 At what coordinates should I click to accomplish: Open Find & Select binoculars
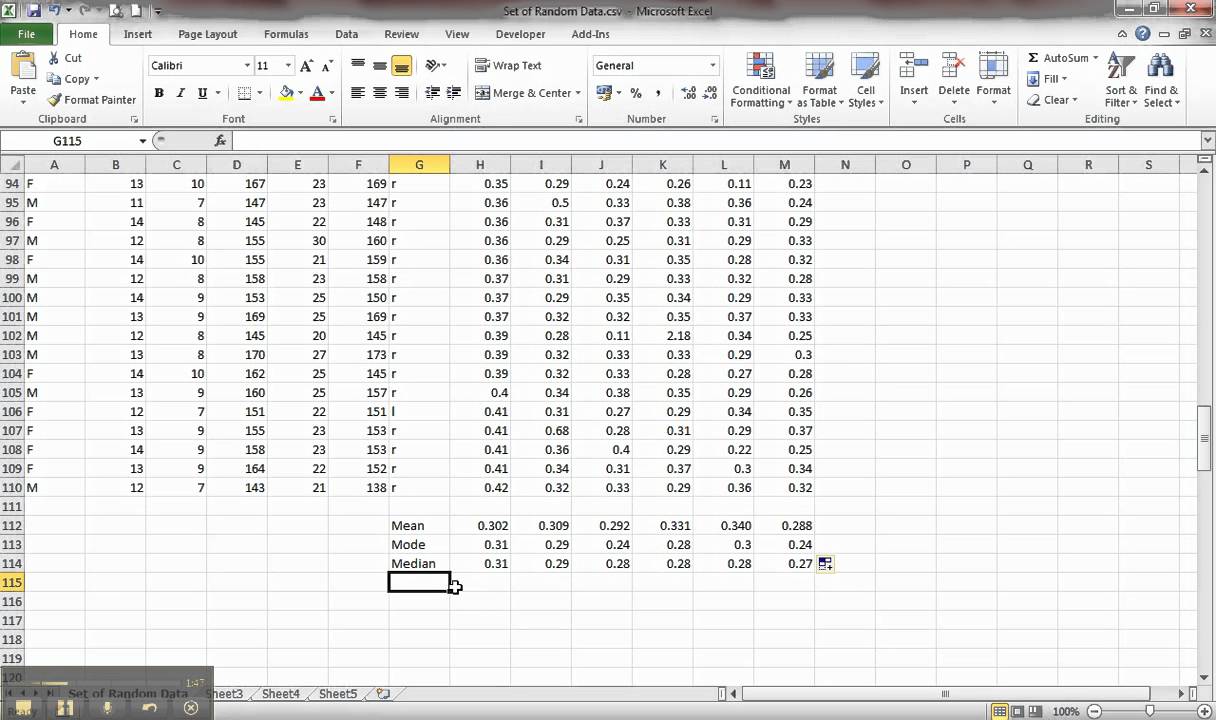point(1161,80)
